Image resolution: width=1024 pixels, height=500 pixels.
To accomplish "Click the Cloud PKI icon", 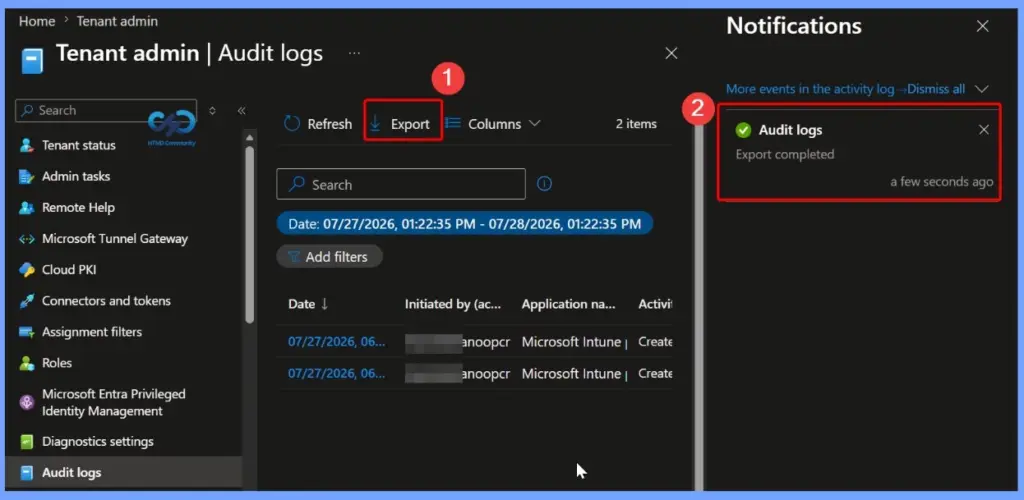I will click(x=27, y=270).
